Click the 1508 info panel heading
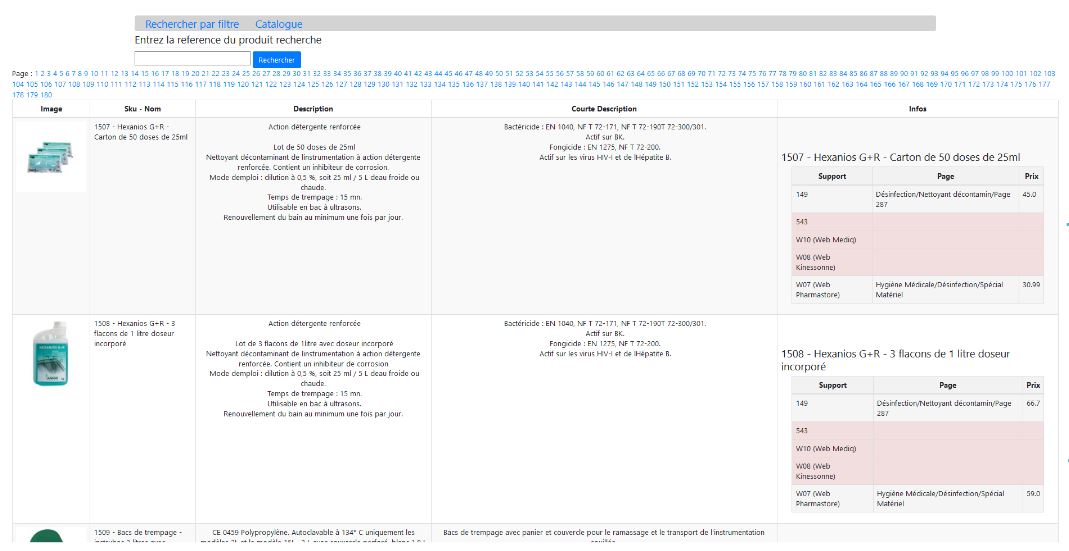Screen dimensions: 1069x551 coord(895,360)
